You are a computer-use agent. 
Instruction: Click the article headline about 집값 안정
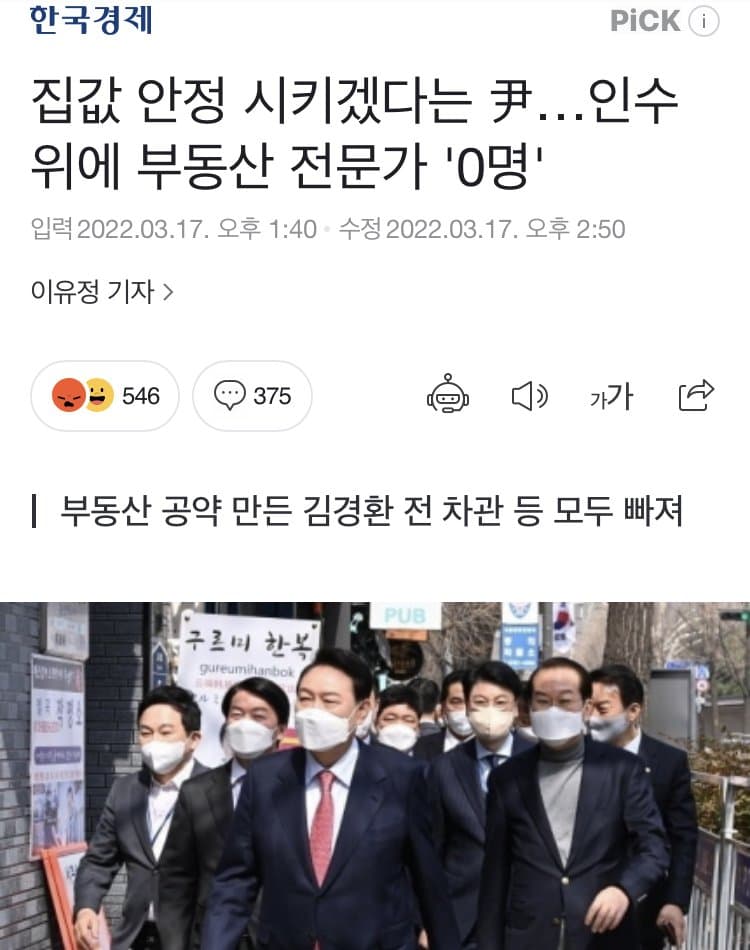[354, 133]
